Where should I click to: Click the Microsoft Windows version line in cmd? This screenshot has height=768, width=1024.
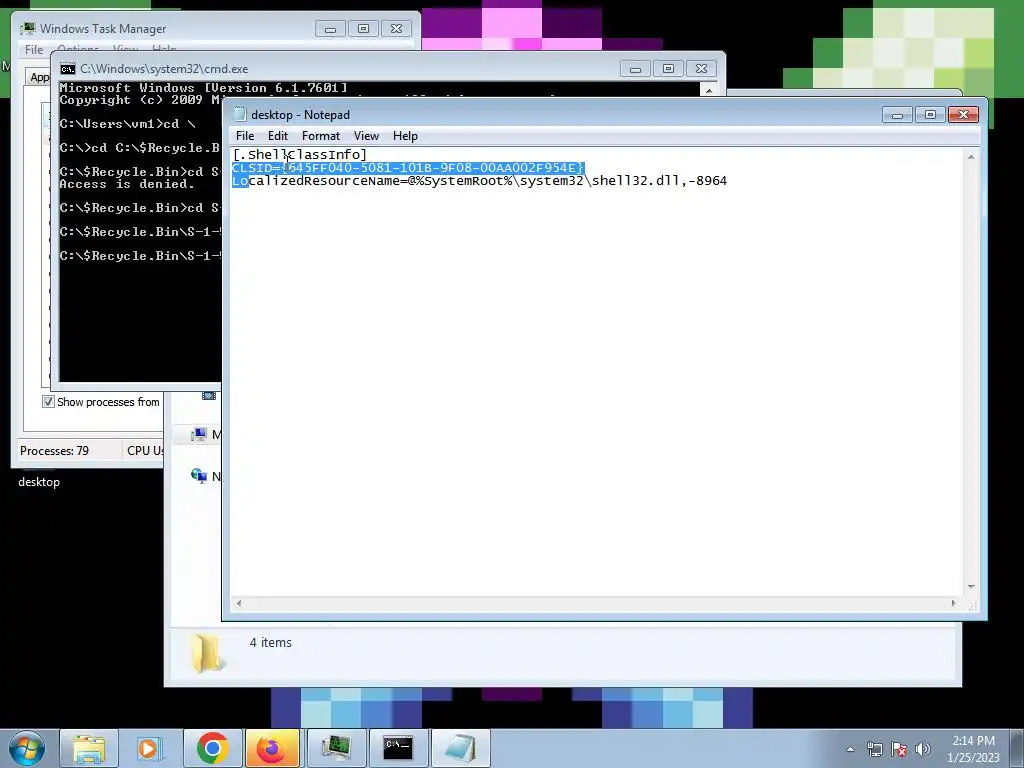(203, 88)
